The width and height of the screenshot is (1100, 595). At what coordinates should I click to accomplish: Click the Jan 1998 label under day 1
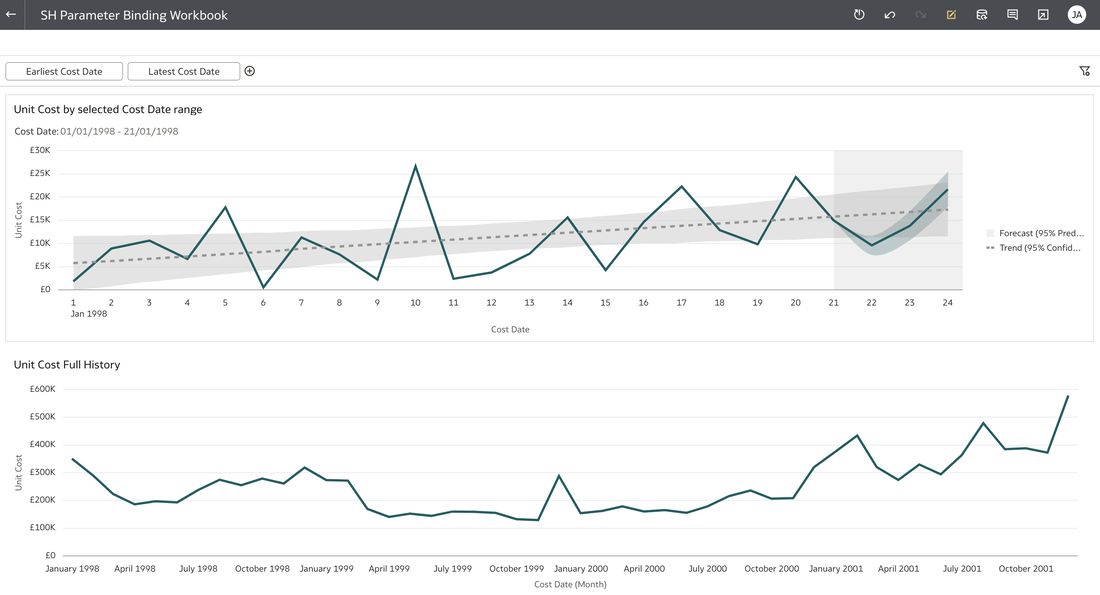(89, 314)
